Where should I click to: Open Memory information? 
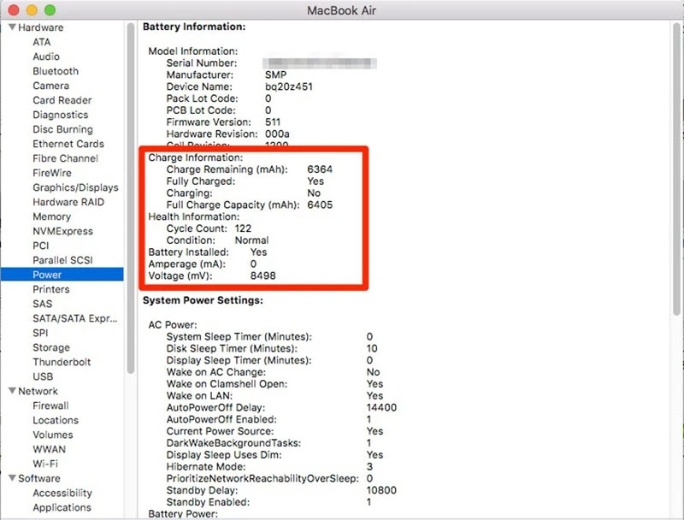(51, 216)
